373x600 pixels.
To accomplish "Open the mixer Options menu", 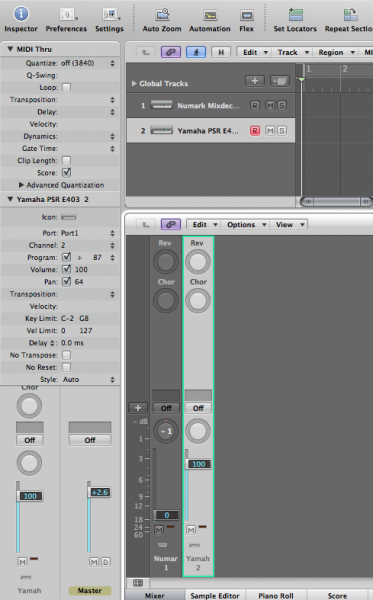I will 246,225.
